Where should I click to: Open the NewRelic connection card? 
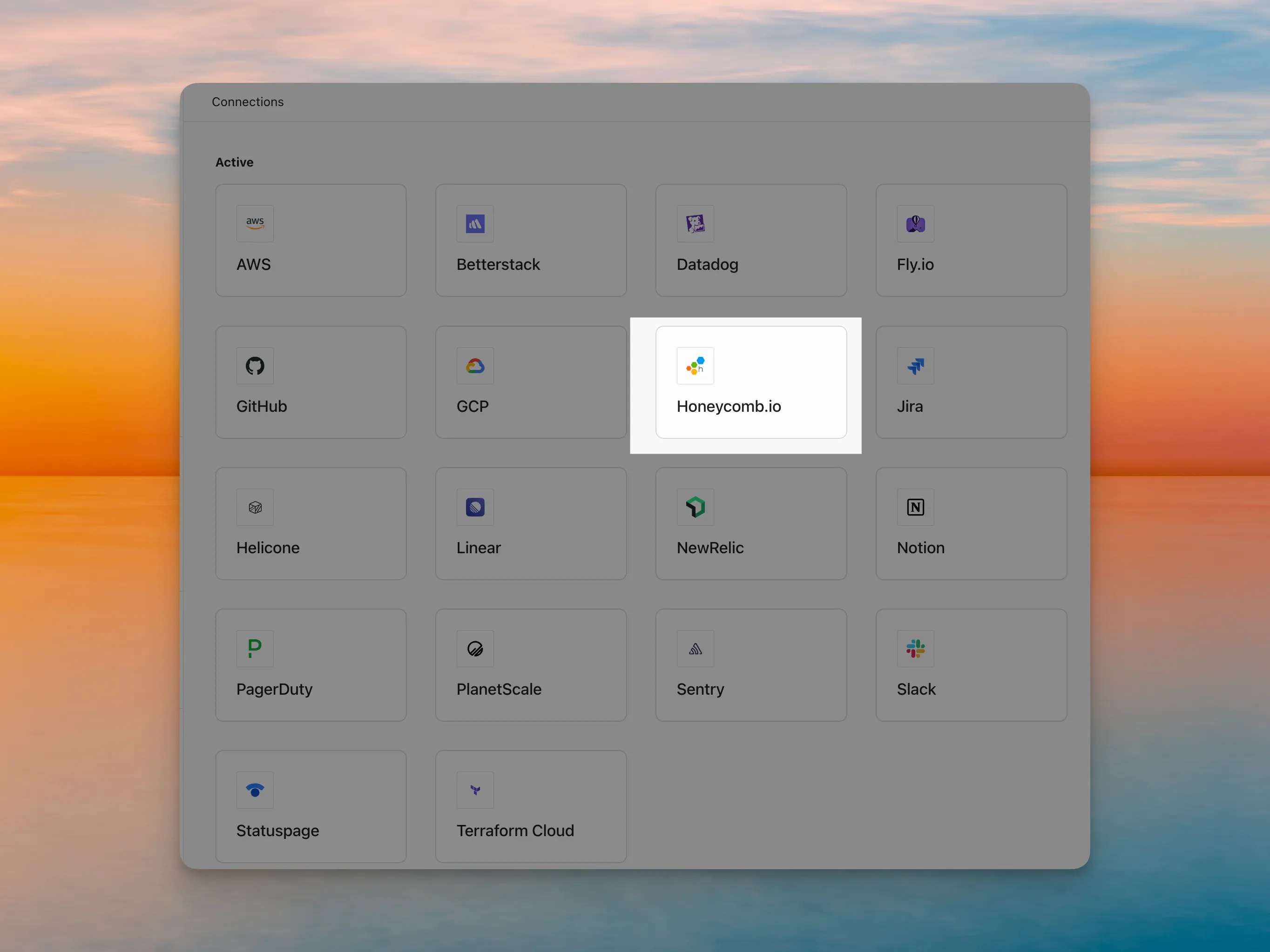point(751,524)
